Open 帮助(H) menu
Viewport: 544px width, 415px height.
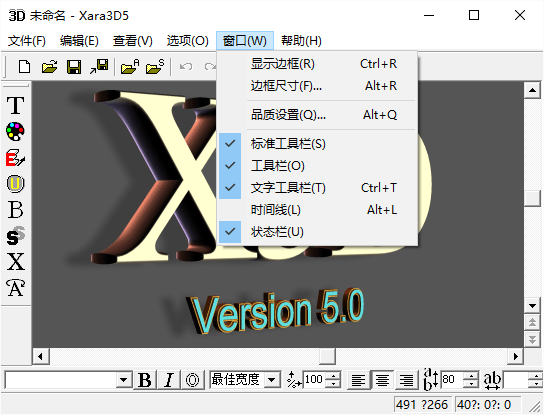point(301,41)
